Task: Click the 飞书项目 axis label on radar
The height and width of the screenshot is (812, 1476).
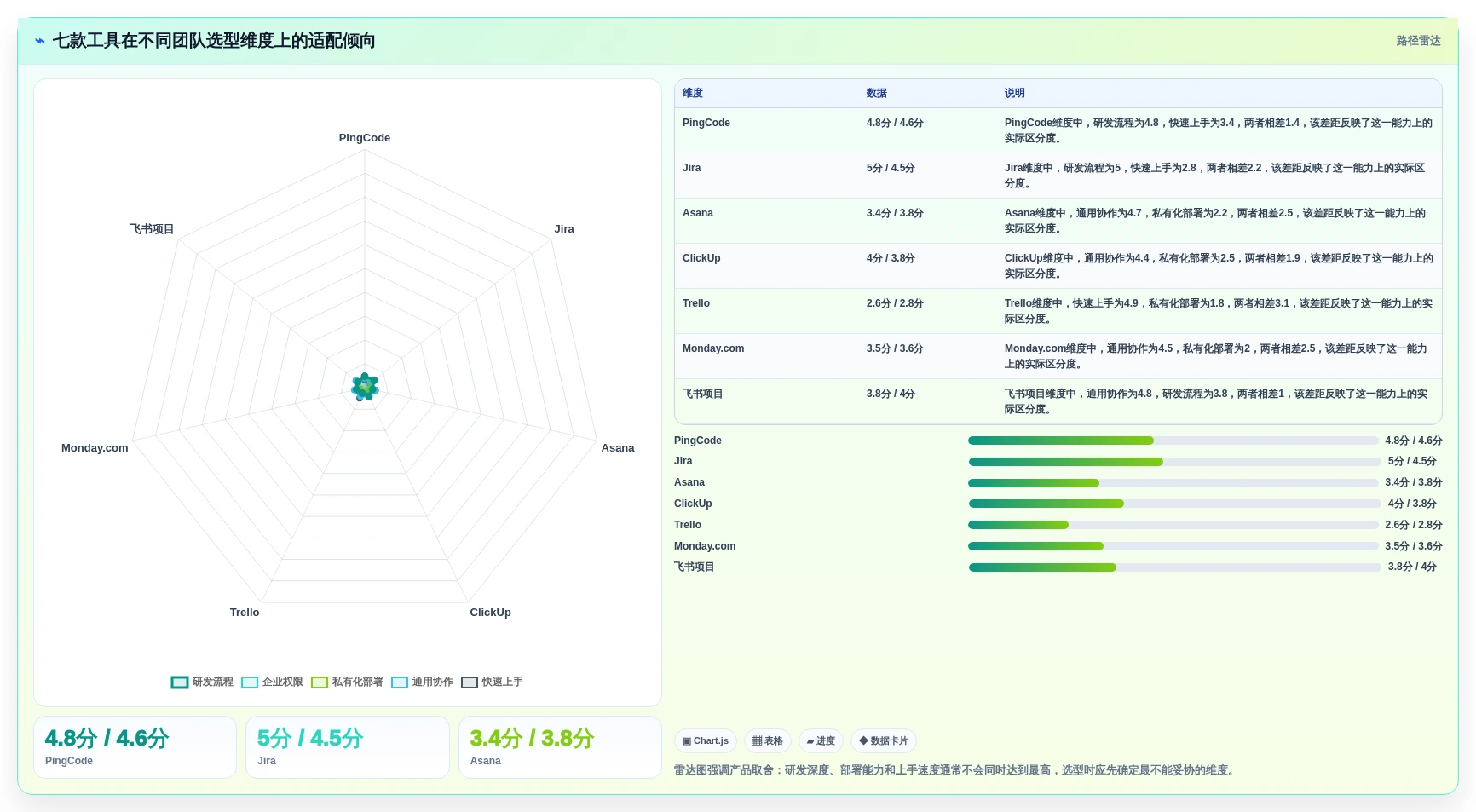Action: (152, 229)
